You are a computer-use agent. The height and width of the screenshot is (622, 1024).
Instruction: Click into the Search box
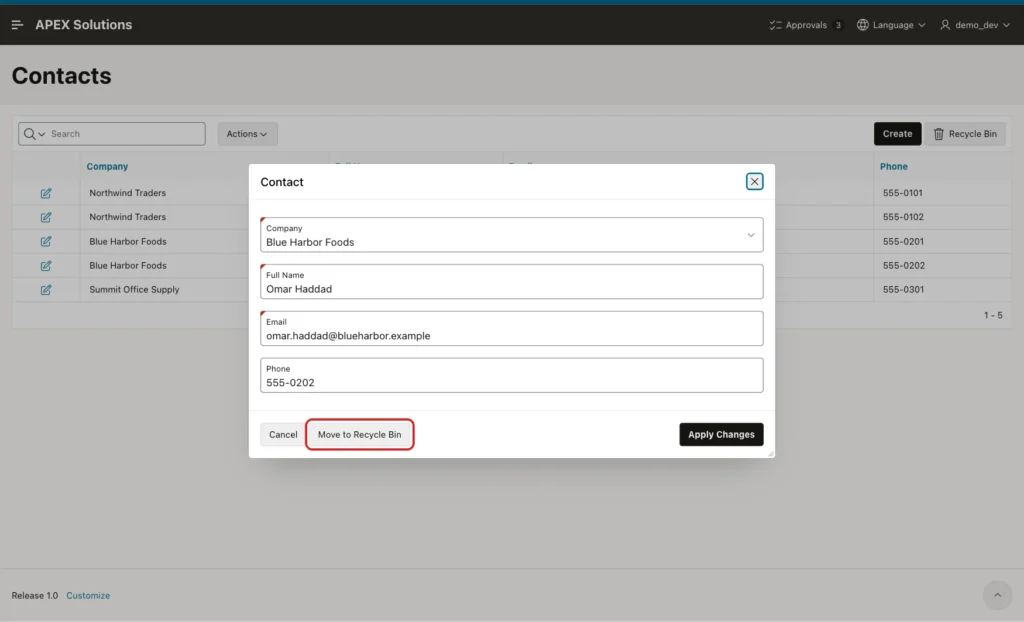point(125,134)
